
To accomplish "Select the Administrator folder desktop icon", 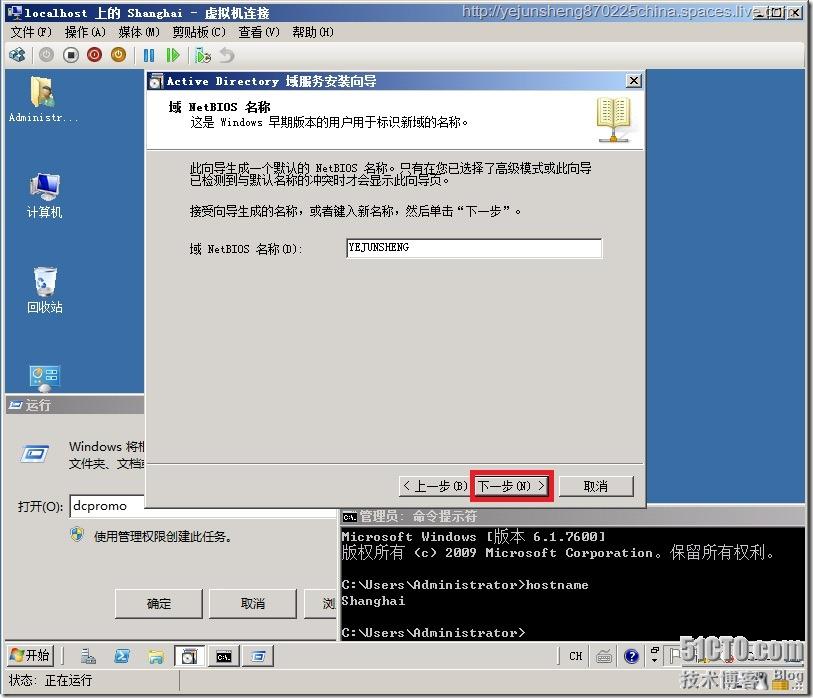I will [44, 100].
